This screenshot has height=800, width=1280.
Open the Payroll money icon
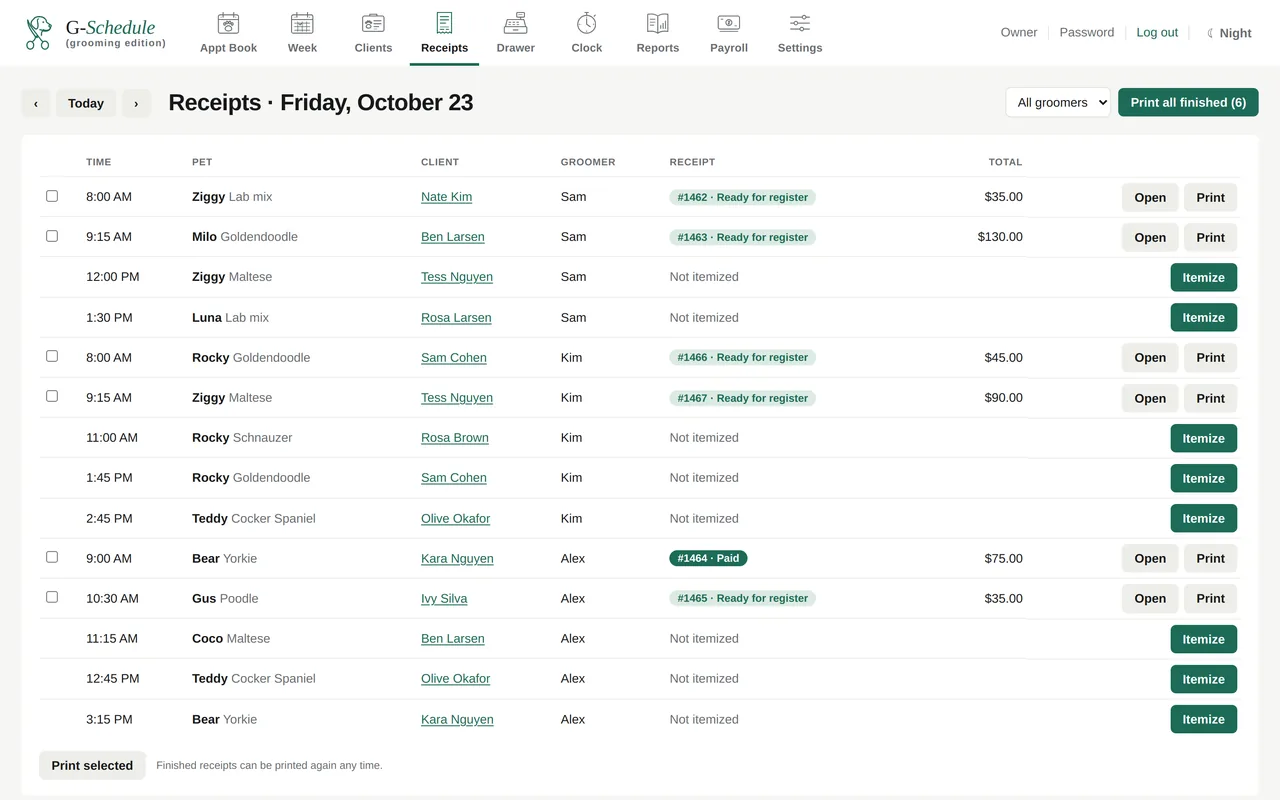coord(729,23)
